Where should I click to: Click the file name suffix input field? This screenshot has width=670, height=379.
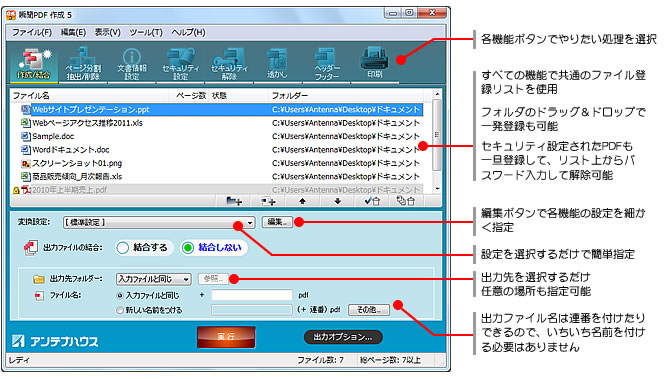(x=252, y=295)
